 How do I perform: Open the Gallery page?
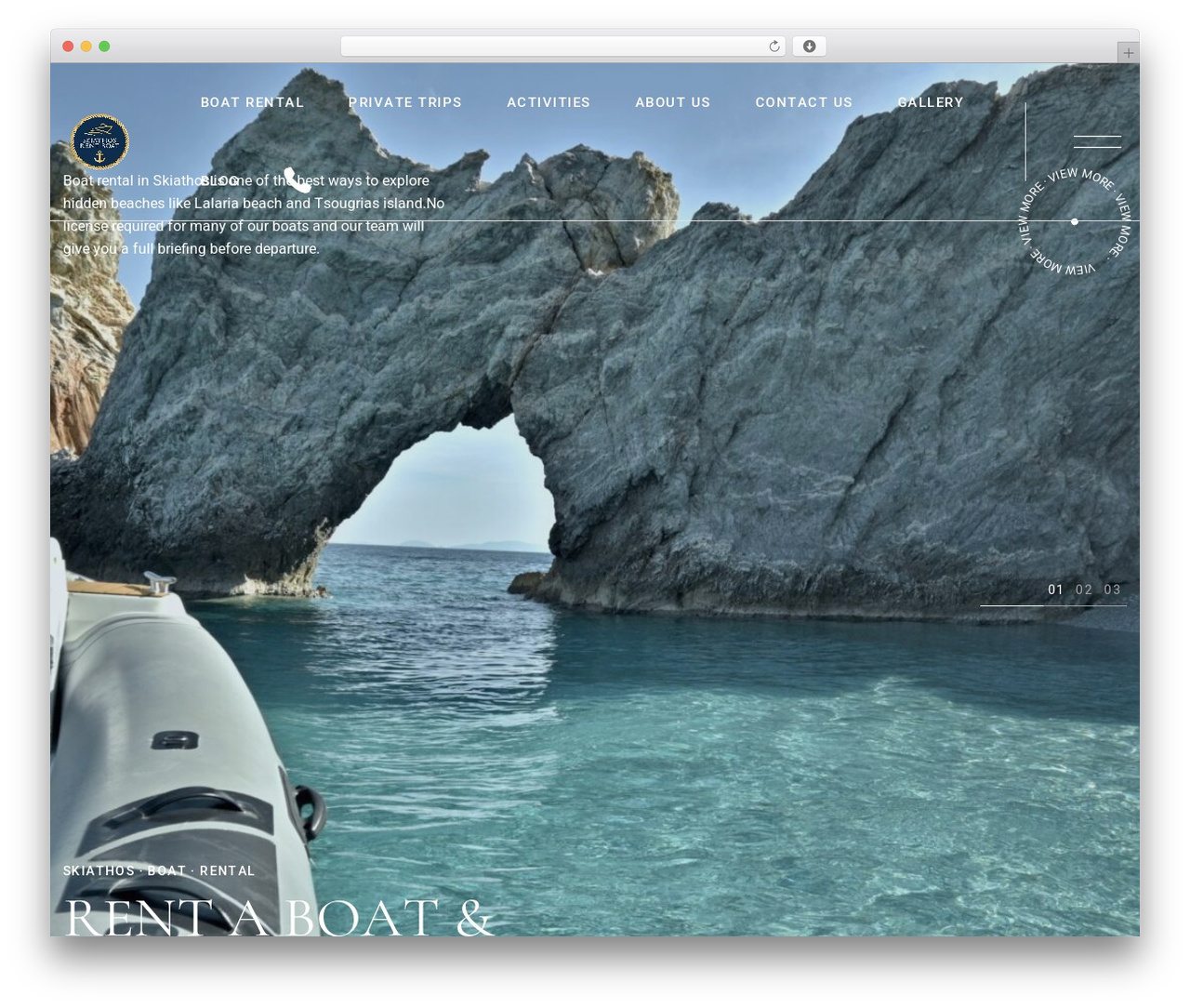[930, 102]
